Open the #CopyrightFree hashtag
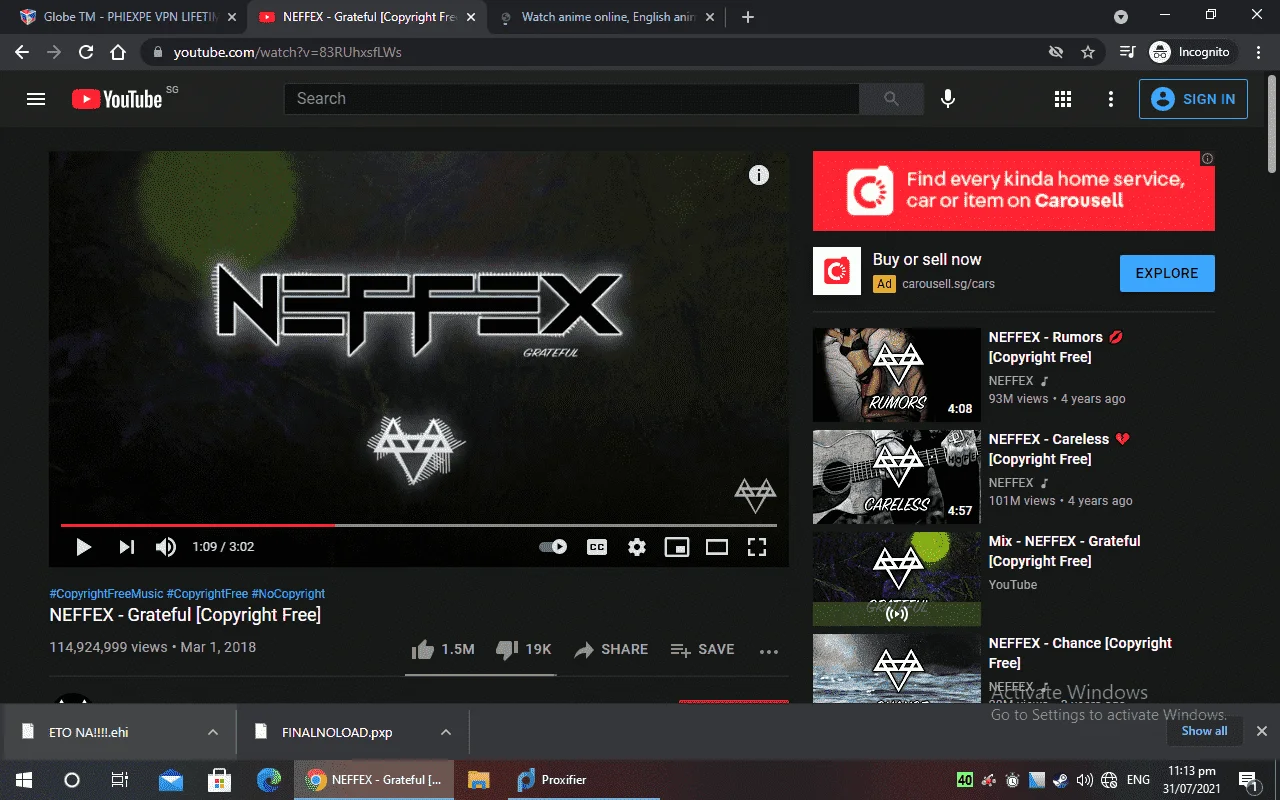Screen dimensions: 1280x800 click(207, 594)
